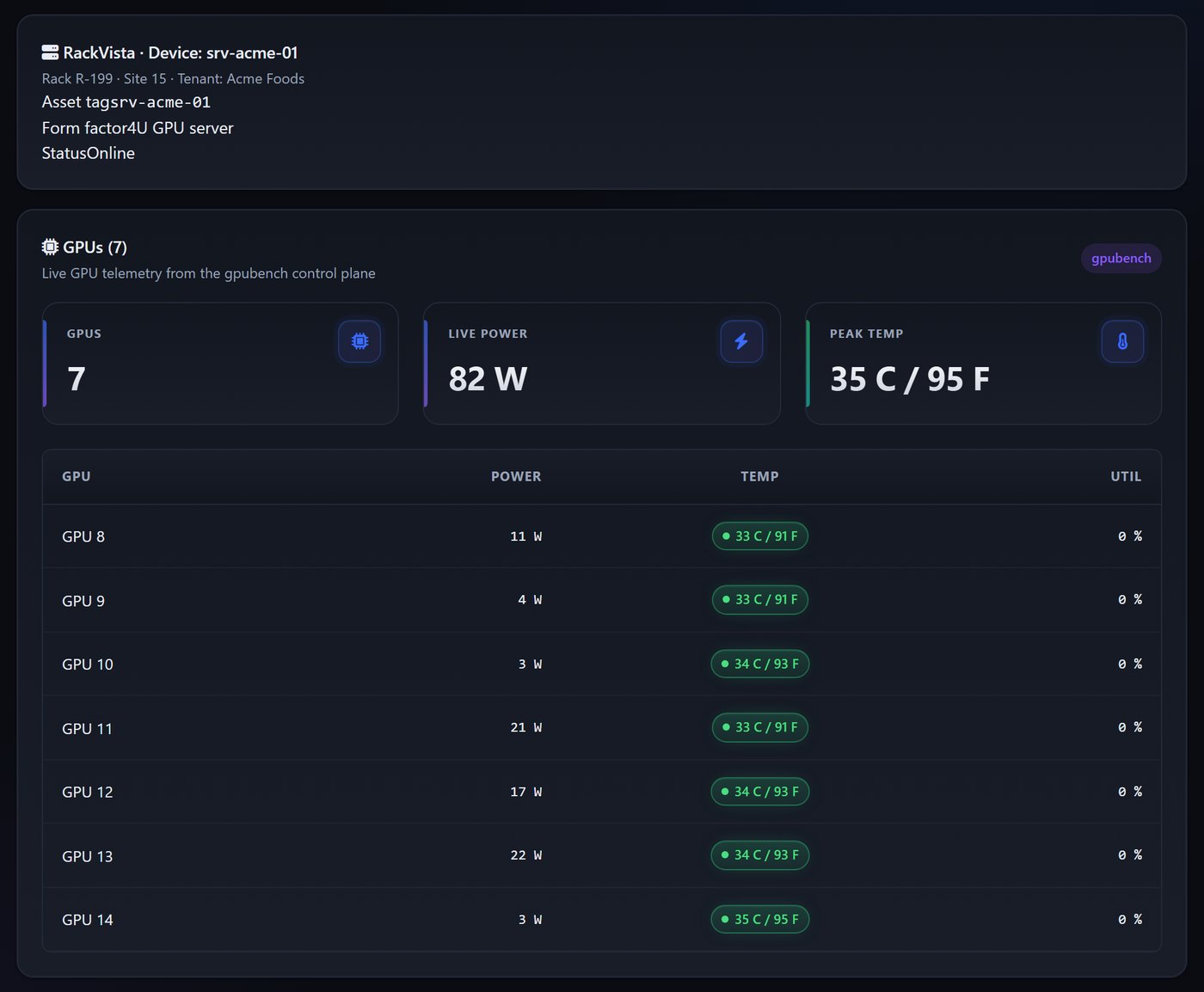Select the GPU 12 row label

pyautogui.click(x=88, y=792)
